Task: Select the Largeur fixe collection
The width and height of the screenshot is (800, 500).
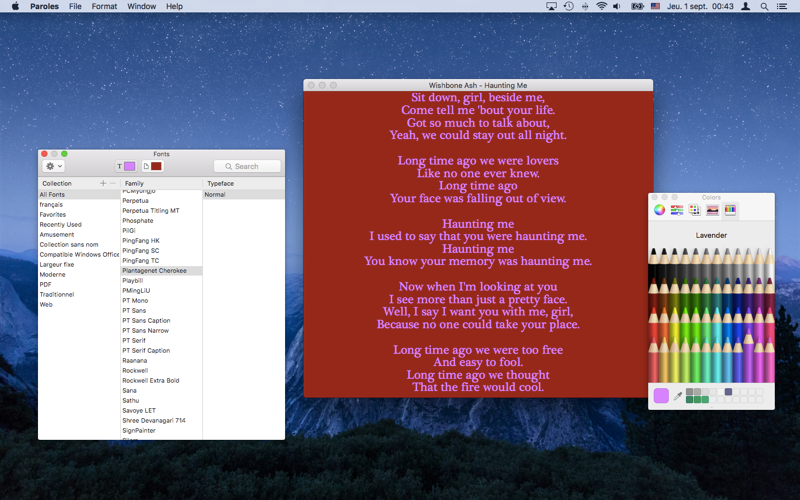Action: (x=79, y=264)
